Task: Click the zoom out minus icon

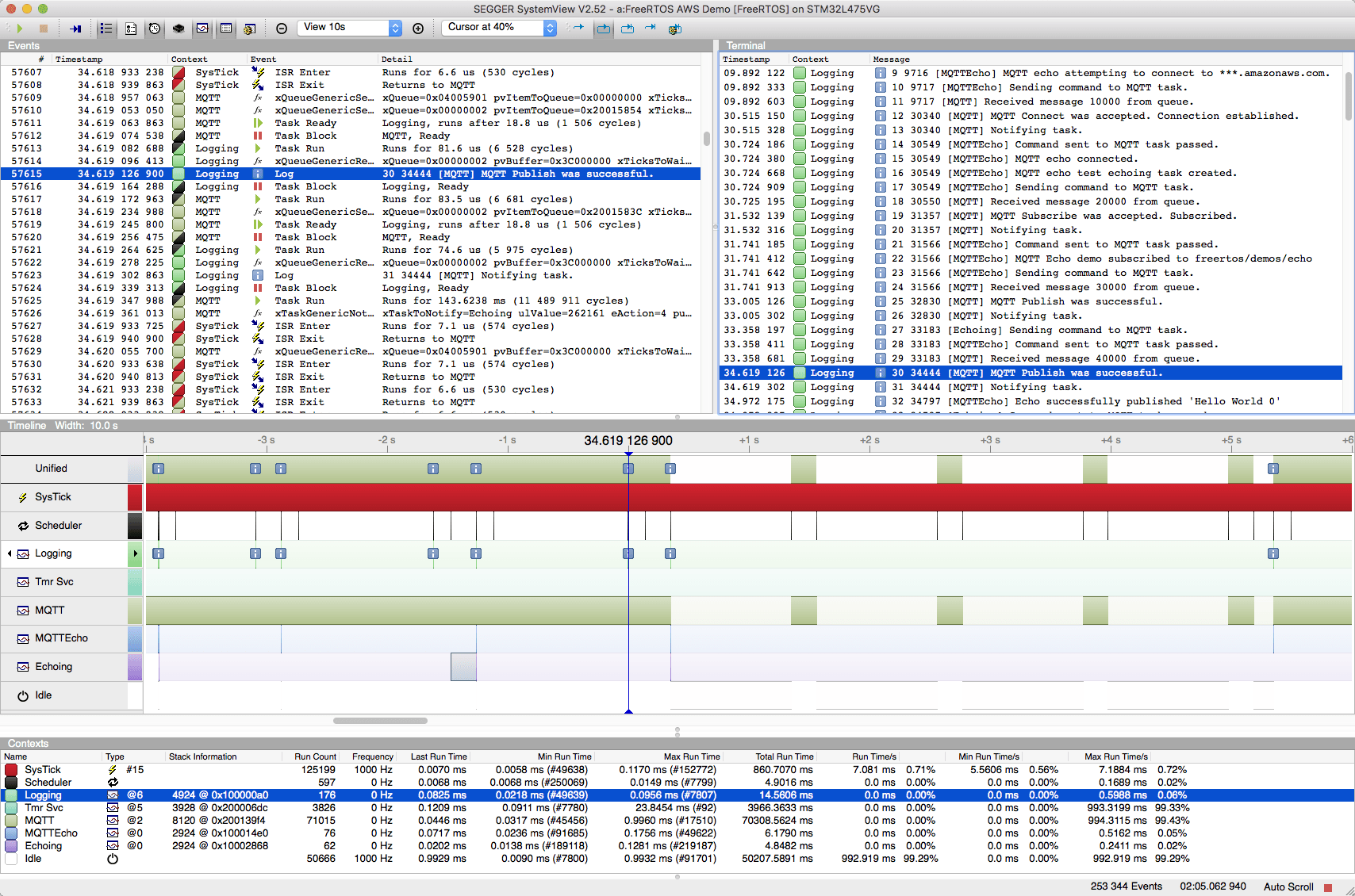Action: [282, 29]
